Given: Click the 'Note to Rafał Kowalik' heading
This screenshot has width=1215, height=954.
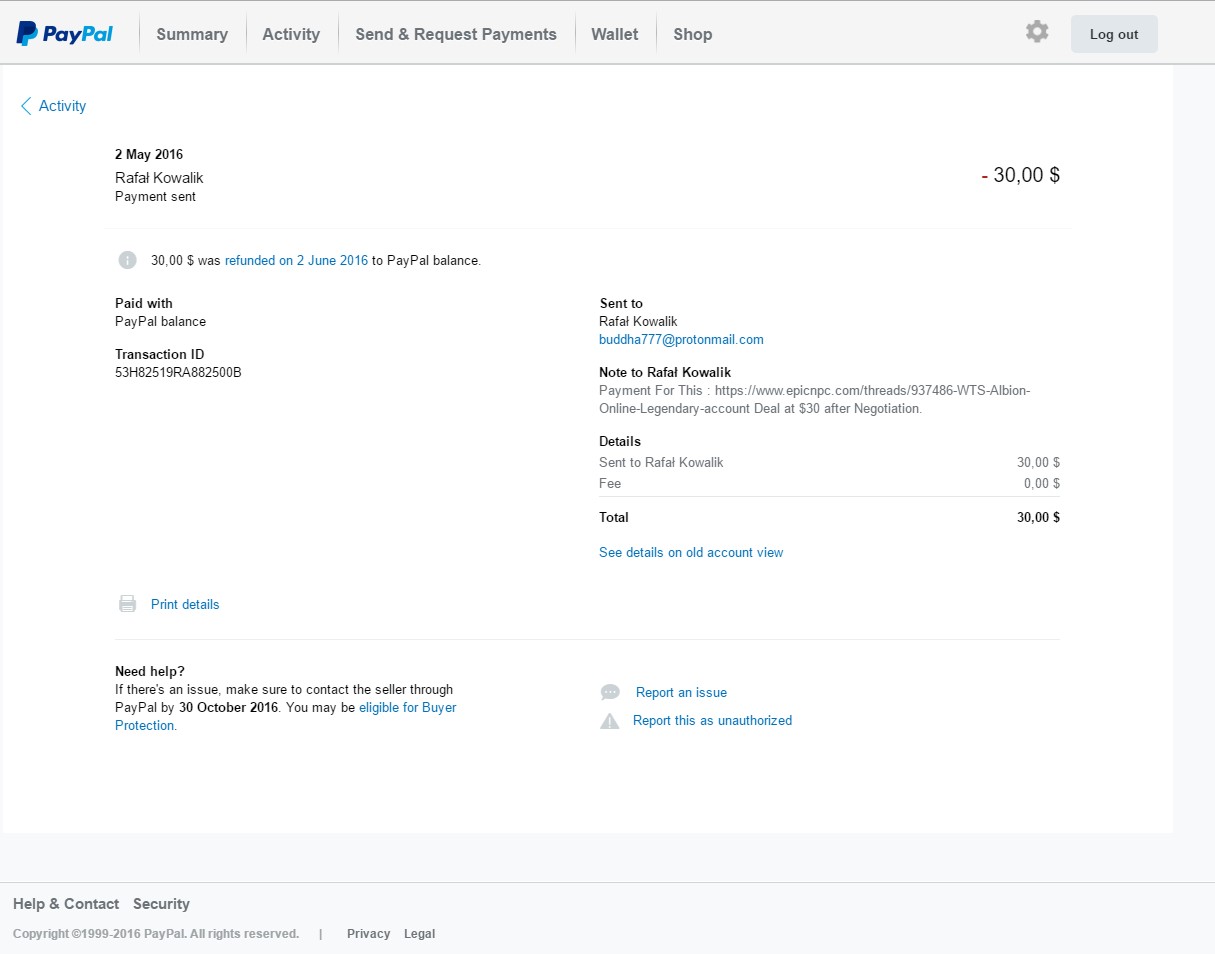Looking at the screenshot, I should (x=665, y=373).
